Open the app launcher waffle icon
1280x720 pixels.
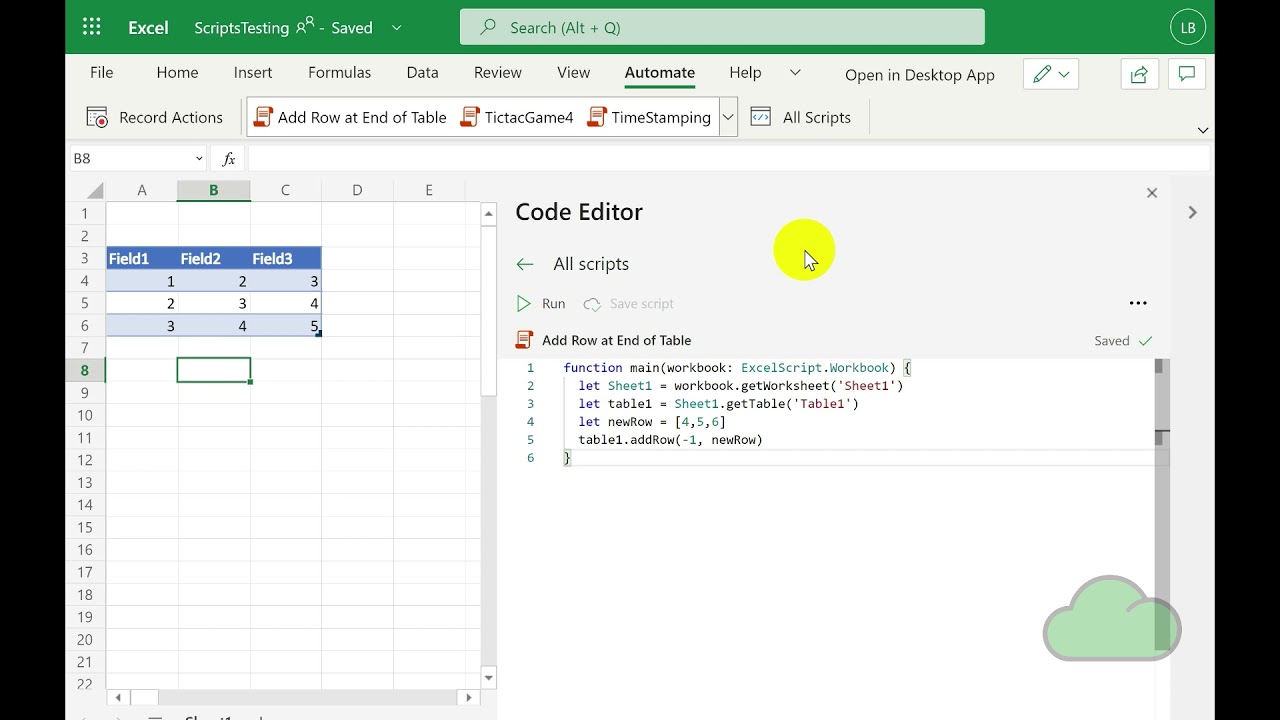[91, 27]
